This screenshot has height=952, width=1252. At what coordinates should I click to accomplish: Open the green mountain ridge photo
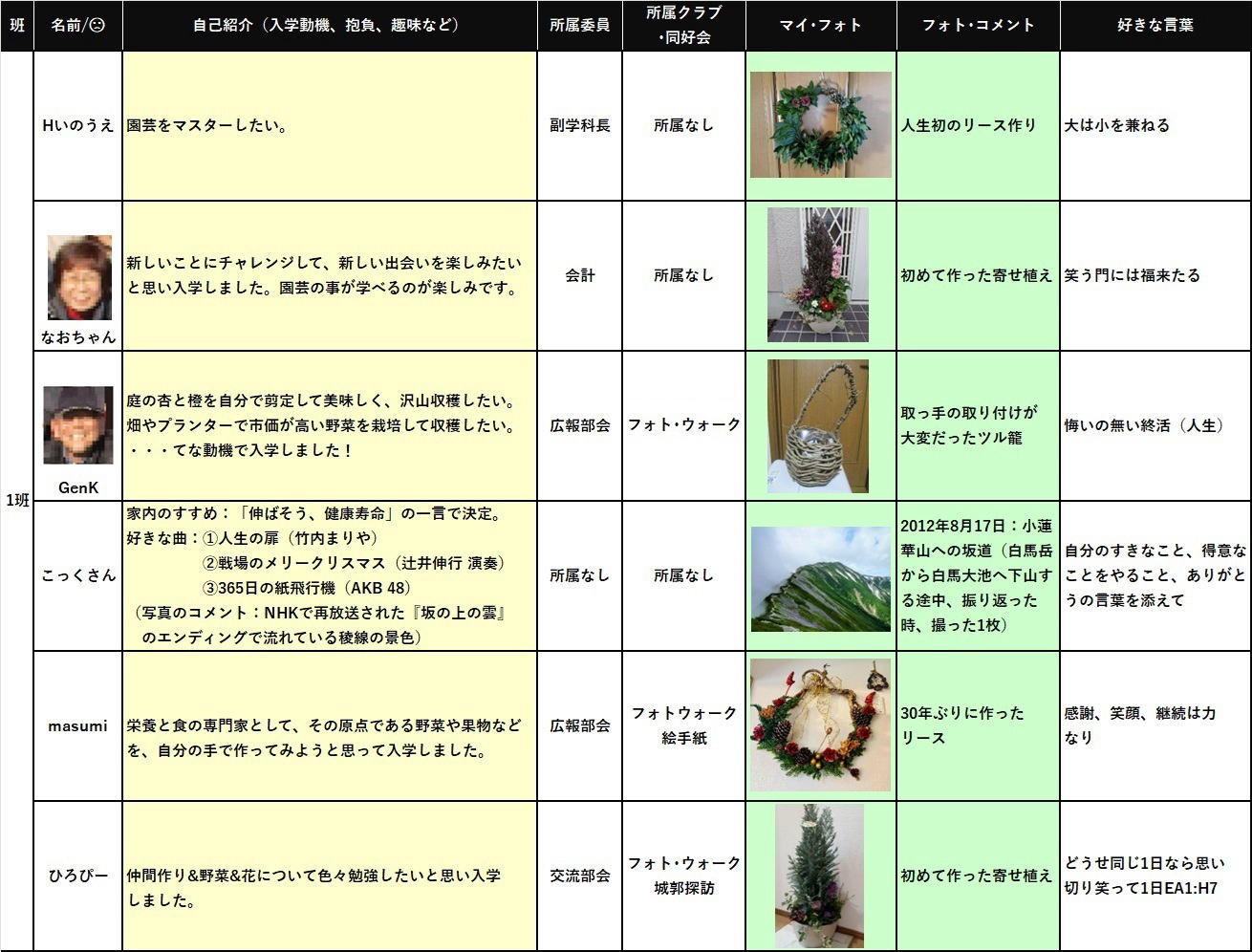point(820,579)
